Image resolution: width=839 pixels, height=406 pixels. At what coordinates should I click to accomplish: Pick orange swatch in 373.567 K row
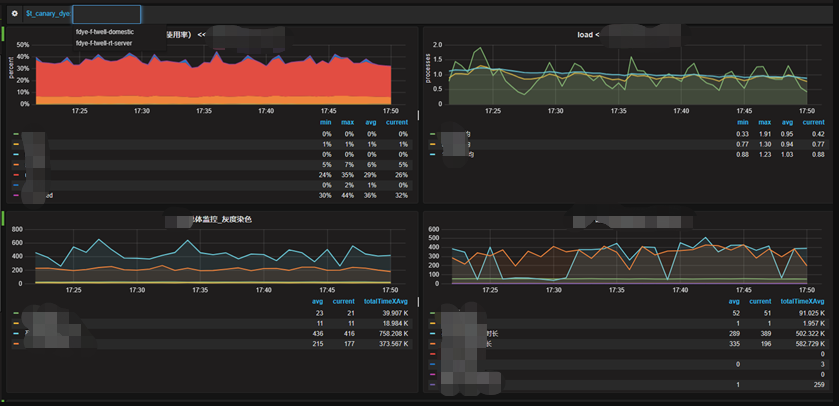16,343
